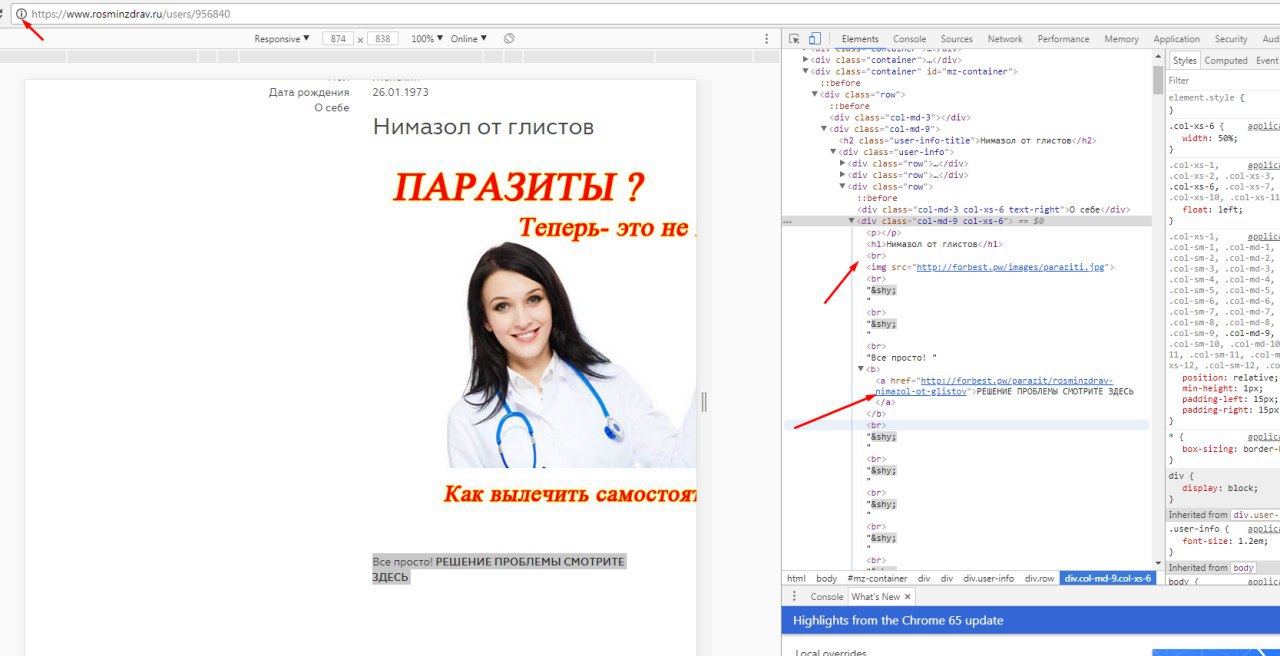Click the div.user-info breadcrumb item
The height and width of the screenshot is (656, 1280).
point(988,578)
